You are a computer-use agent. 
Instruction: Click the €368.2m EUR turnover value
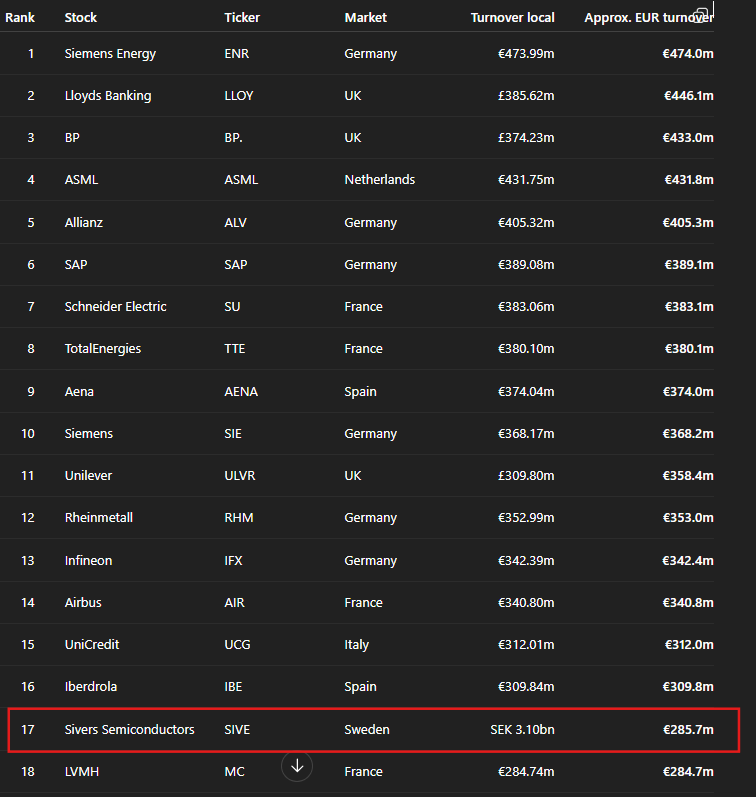click(688, 434)
